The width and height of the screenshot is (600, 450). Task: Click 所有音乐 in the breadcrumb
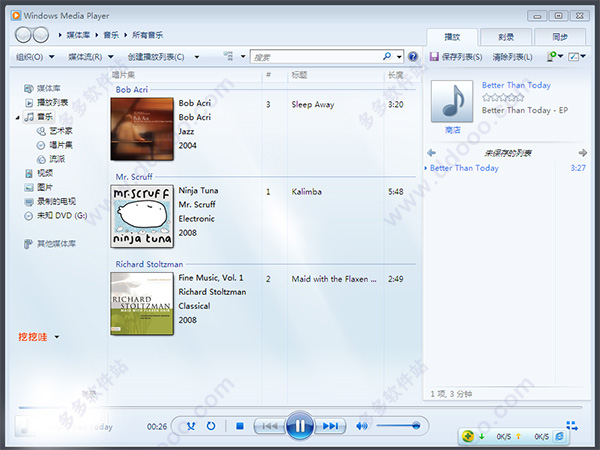click(x=147, y=35)
